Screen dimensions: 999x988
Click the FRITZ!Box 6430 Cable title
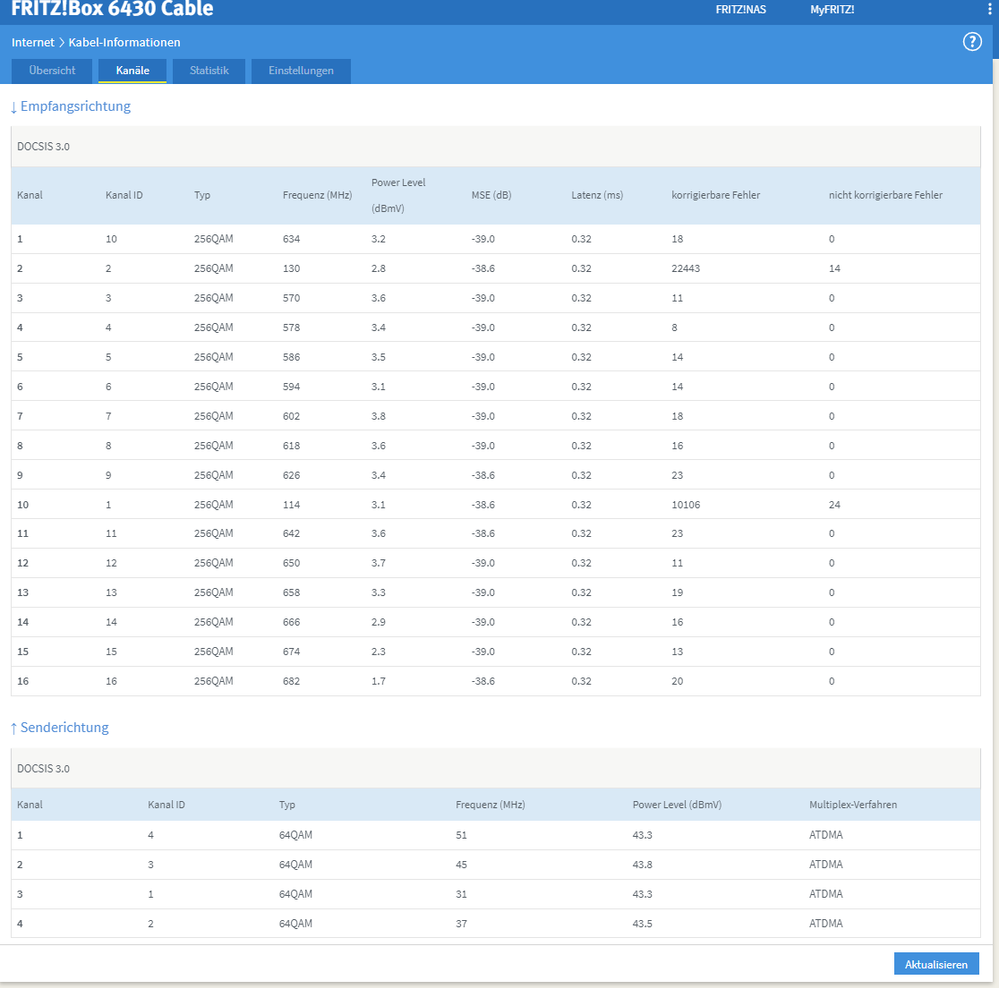tap(112, 10)
